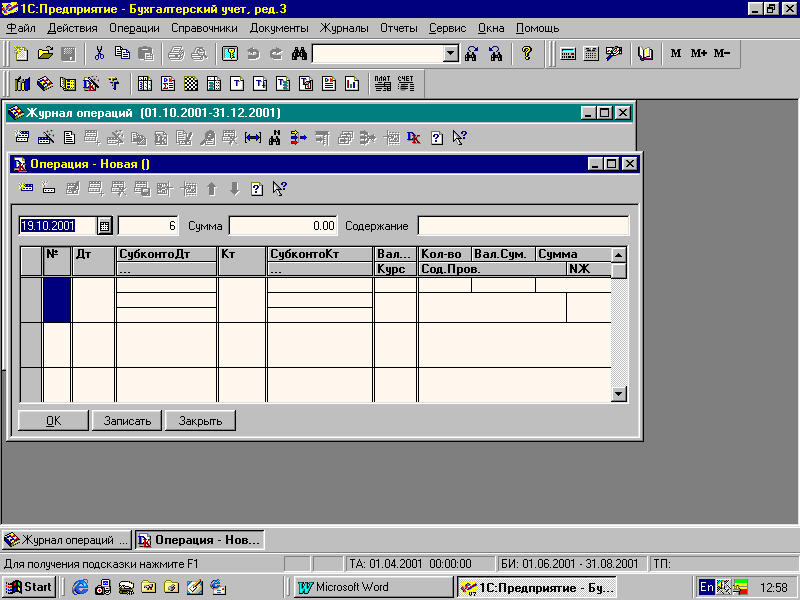Click the binoculars Find icon in main toolbar
This screenshot has height=600, width=800.
298,53
